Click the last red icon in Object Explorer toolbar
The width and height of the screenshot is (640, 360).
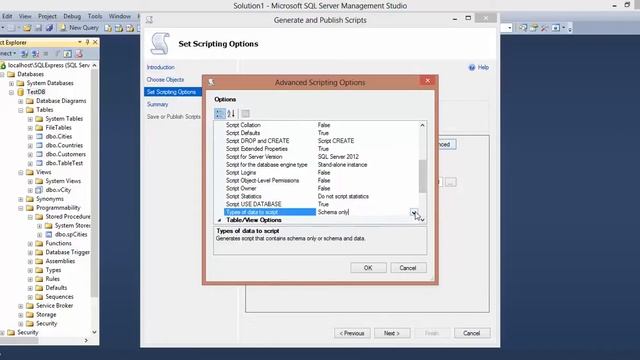(79, 54)
